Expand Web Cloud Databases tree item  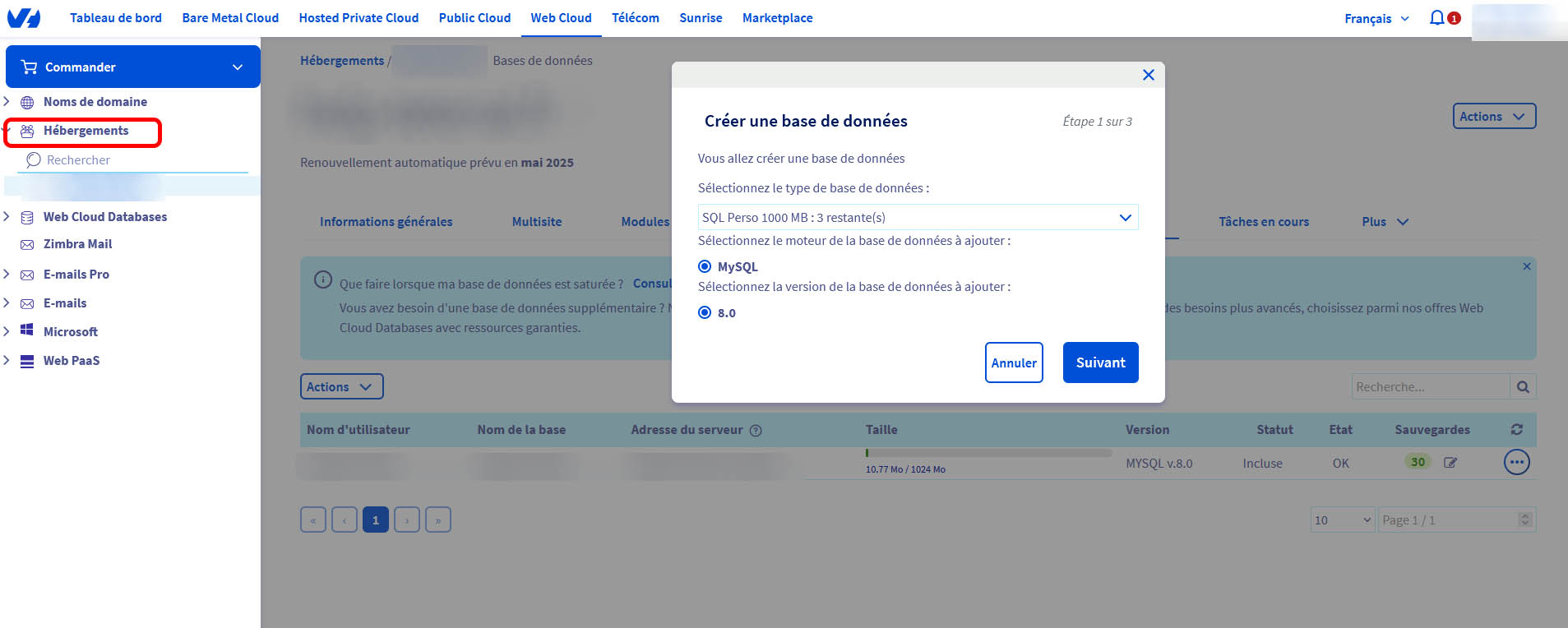click(x=7, y=217)
